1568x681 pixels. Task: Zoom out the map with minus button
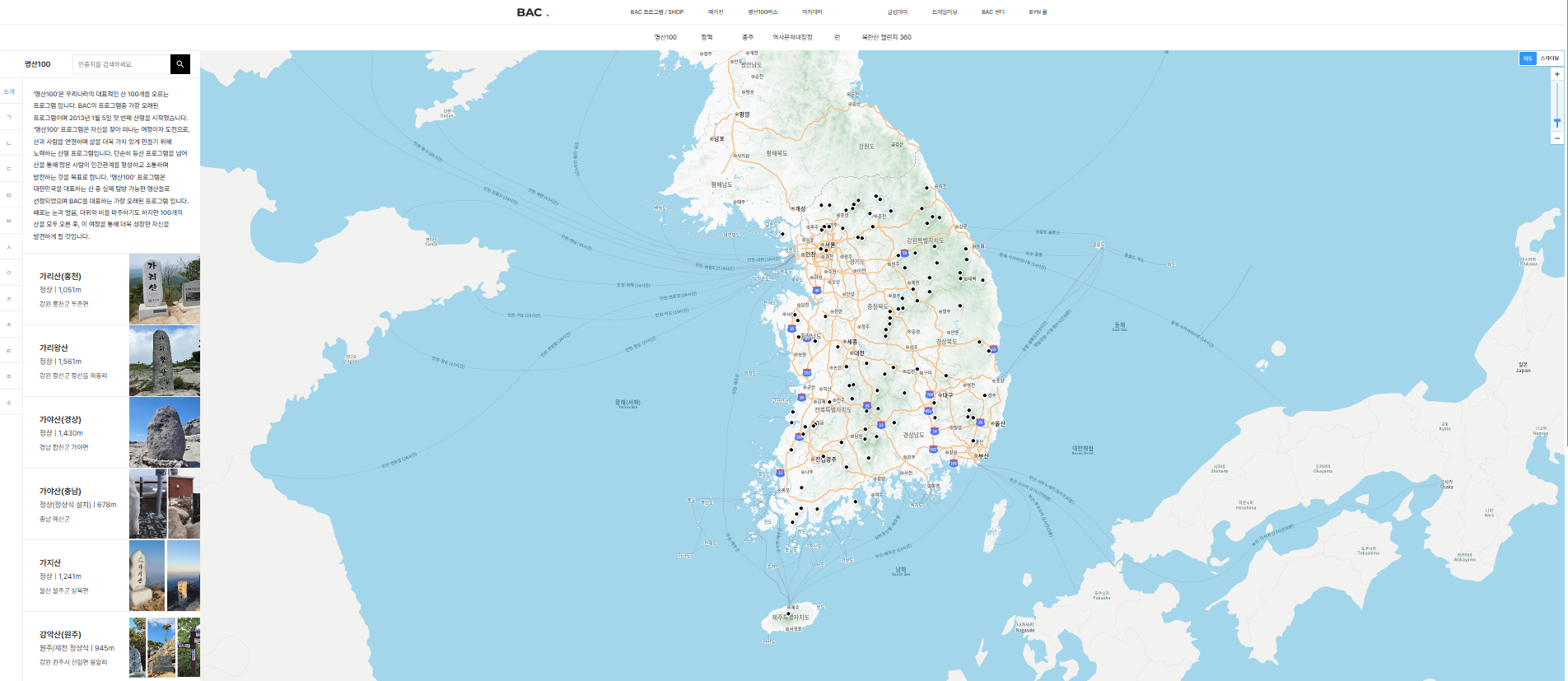[1557, 138]
